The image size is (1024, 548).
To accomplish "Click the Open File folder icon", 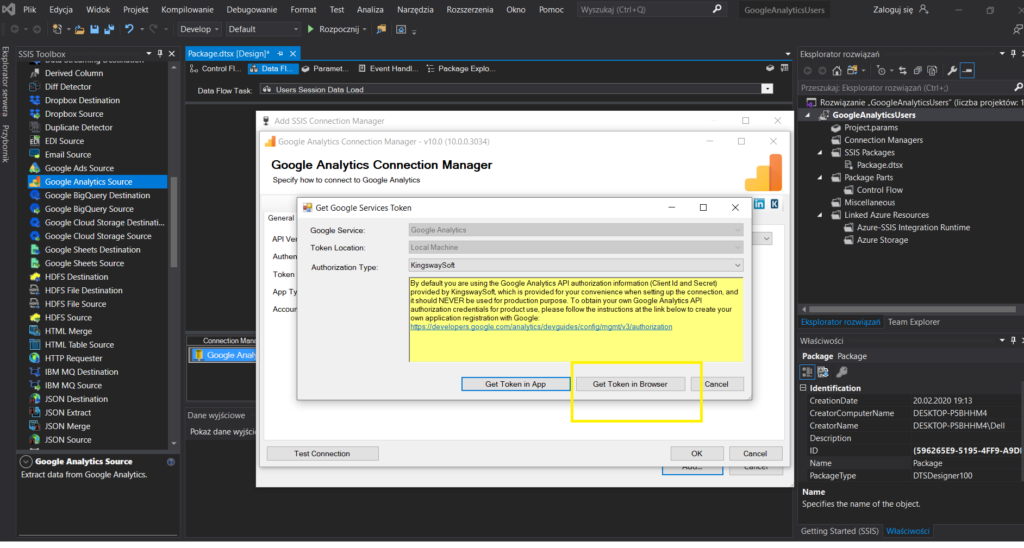I will pos(80,29).
